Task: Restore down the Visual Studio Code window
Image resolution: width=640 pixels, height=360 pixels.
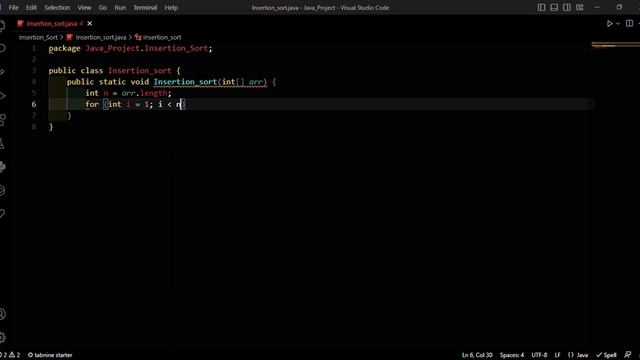Action: tap(619, 7)
